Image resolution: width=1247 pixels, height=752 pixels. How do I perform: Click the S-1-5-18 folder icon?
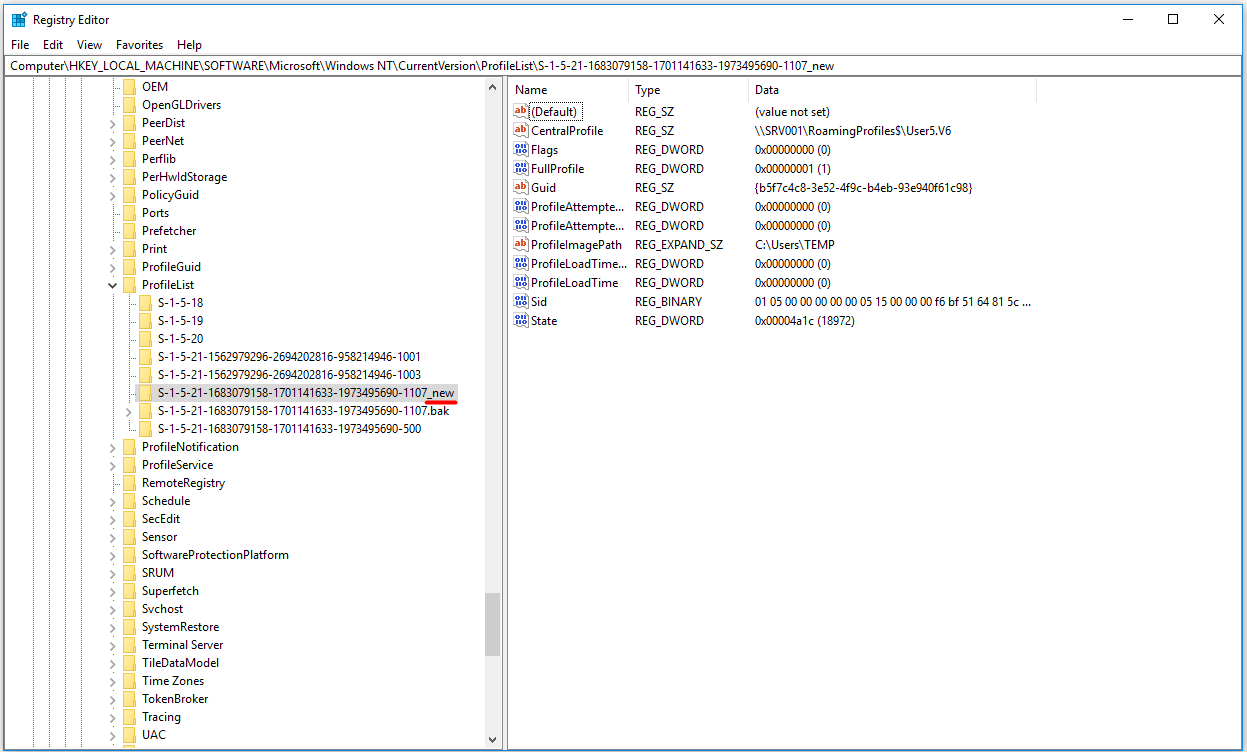145,303
